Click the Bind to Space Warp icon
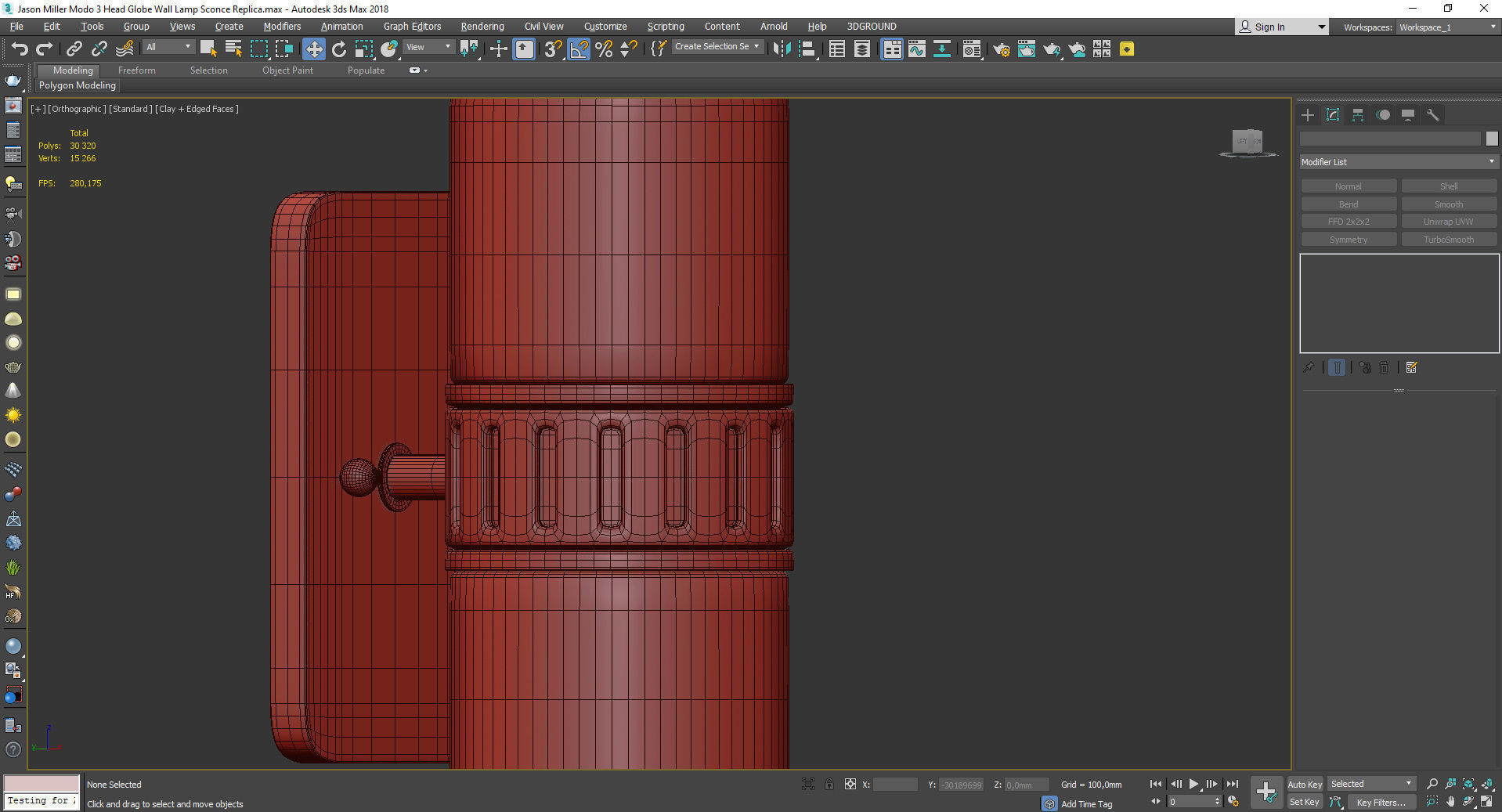The image size is (1502, 812). click(x=124, y=49)
